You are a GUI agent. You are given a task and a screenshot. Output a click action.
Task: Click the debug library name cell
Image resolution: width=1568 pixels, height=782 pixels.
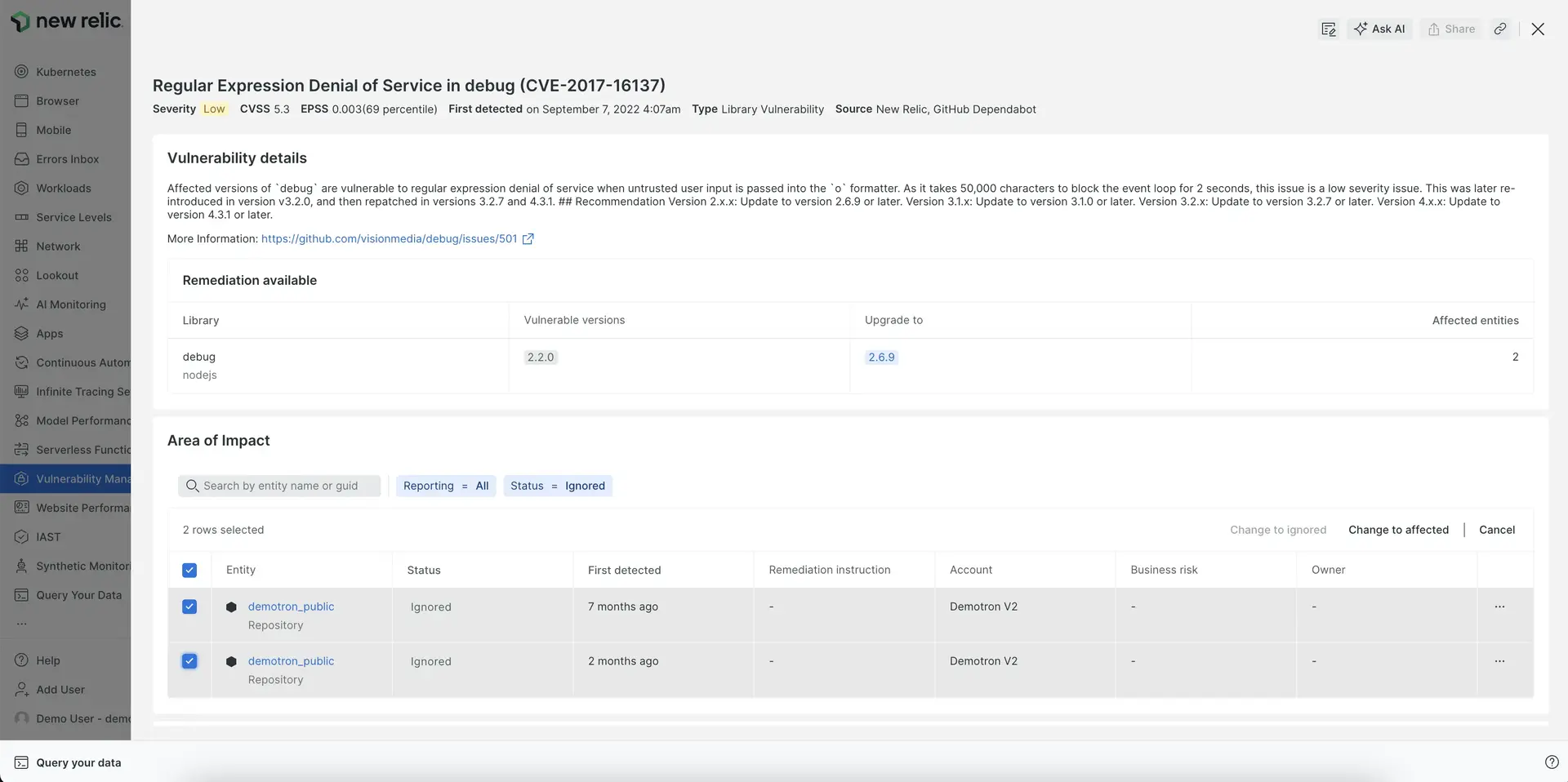[198, 357]
